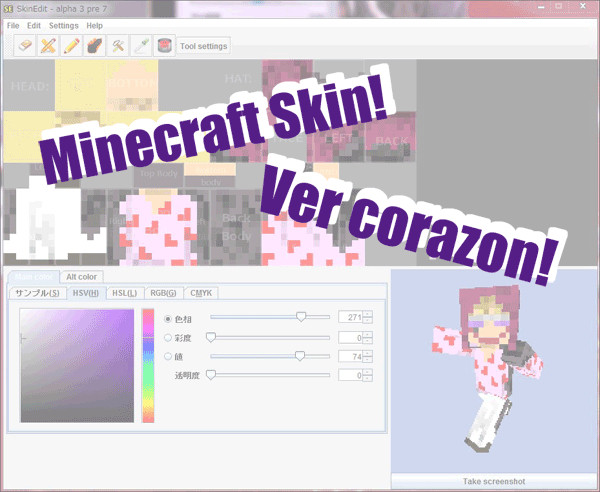The width and height of the screenshot is (600, 492).
Task: Open the Help menu
Action: click(94, 26)
